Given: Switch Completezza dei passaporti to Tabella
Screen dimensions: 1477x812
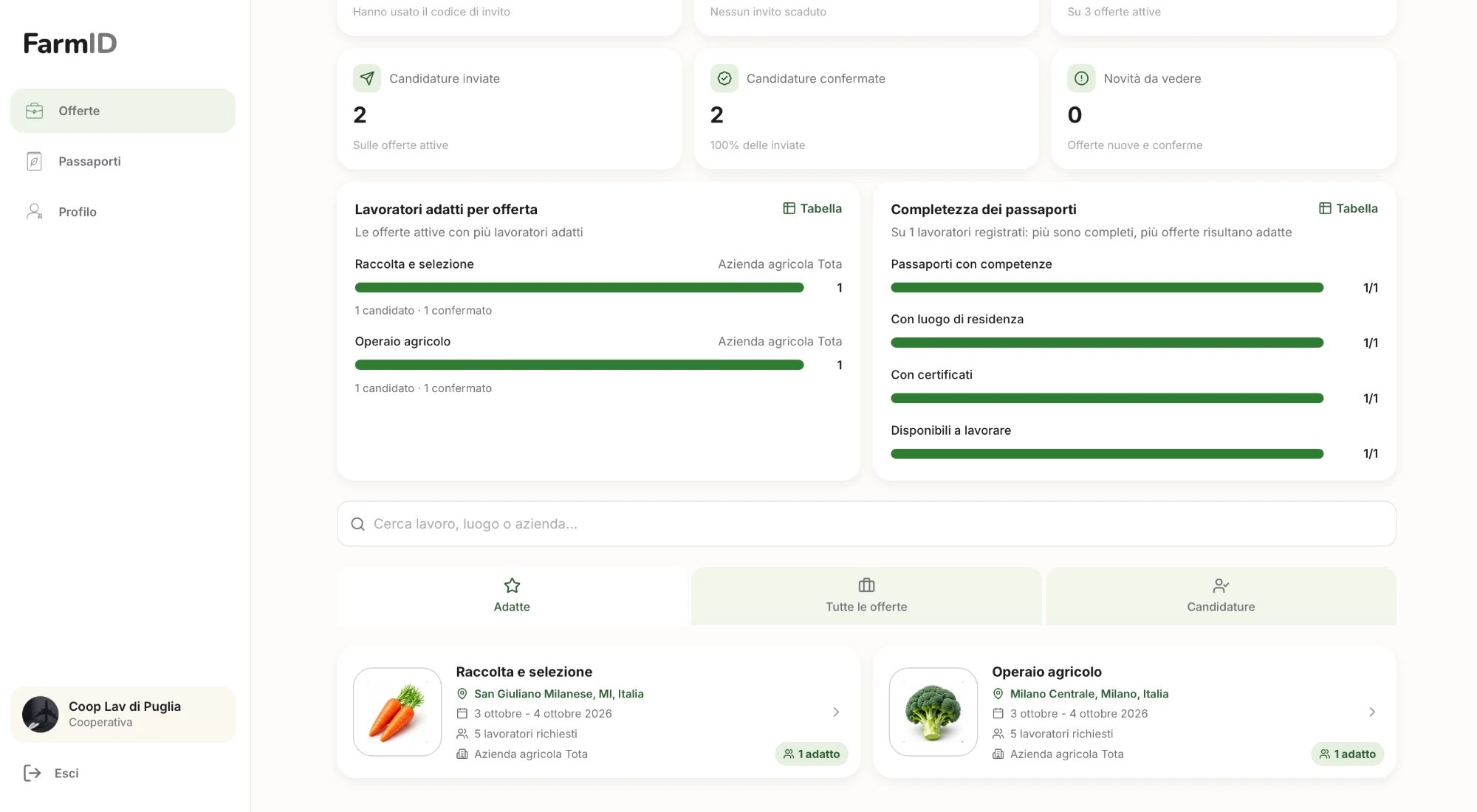Looking at the screenshot, I should 1349,209.
